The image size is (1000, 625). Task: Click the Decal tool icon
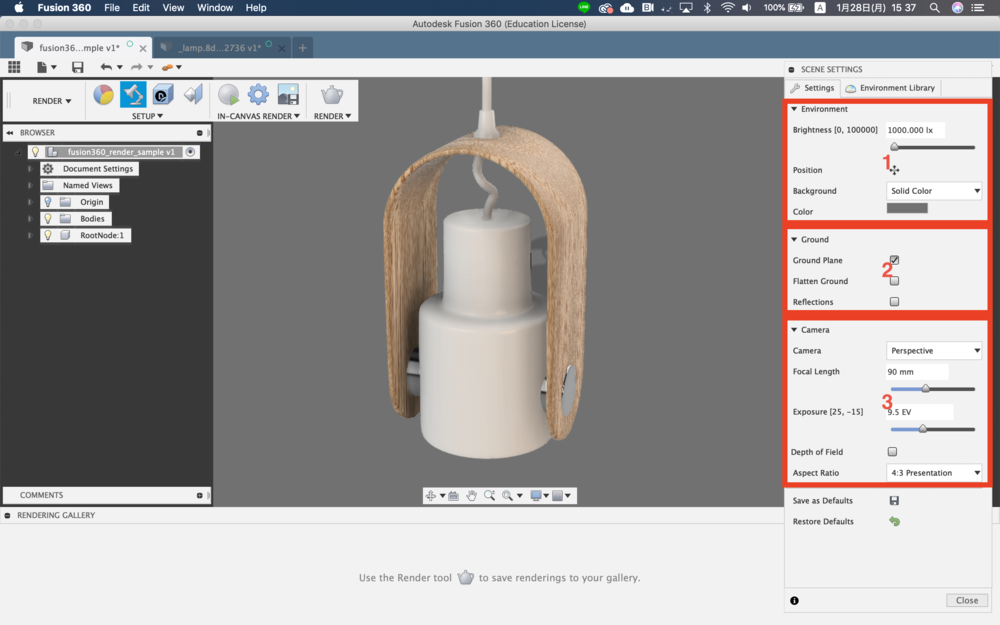163,95
